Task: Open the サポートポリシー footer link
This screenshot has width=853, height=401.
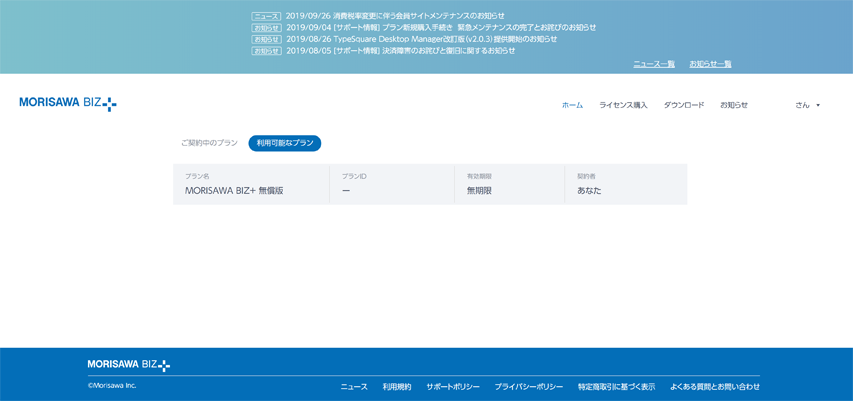Action: 453,387
